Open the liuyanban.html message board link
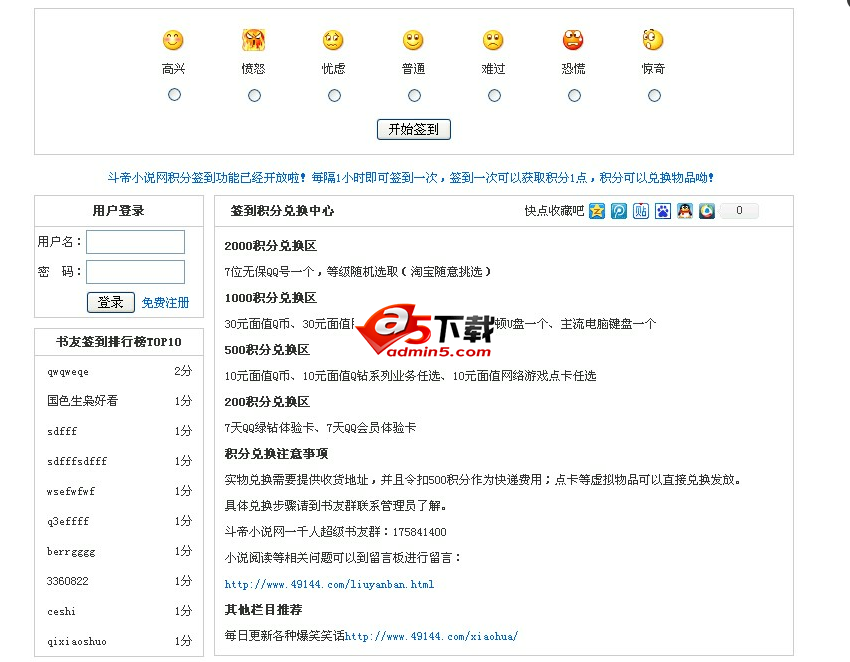This screenshot has width=850, height=662. click(x=329, y=584)
